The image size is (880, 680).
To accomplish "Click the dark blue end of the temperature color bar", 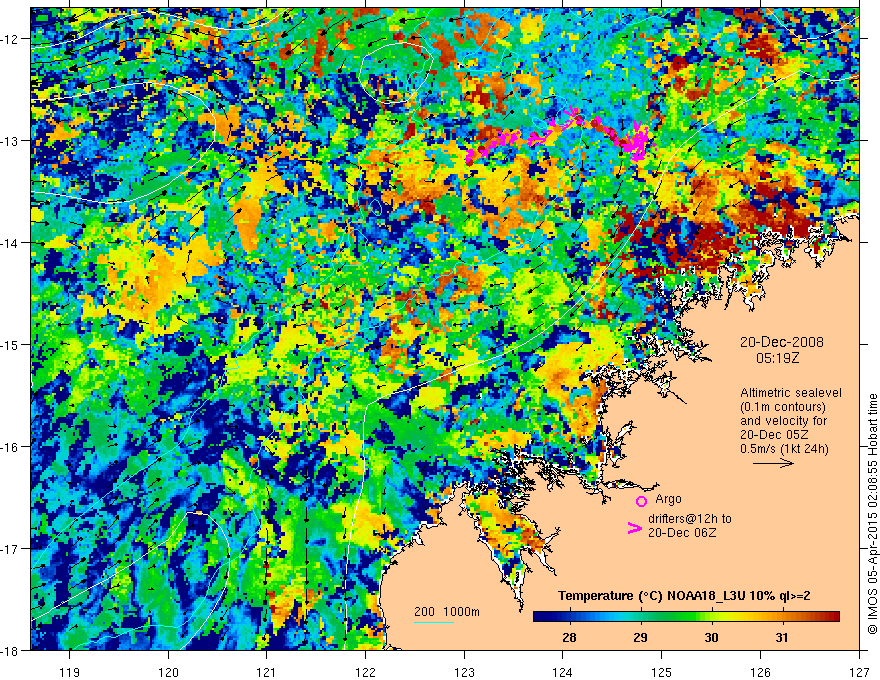I will [540, 617].
